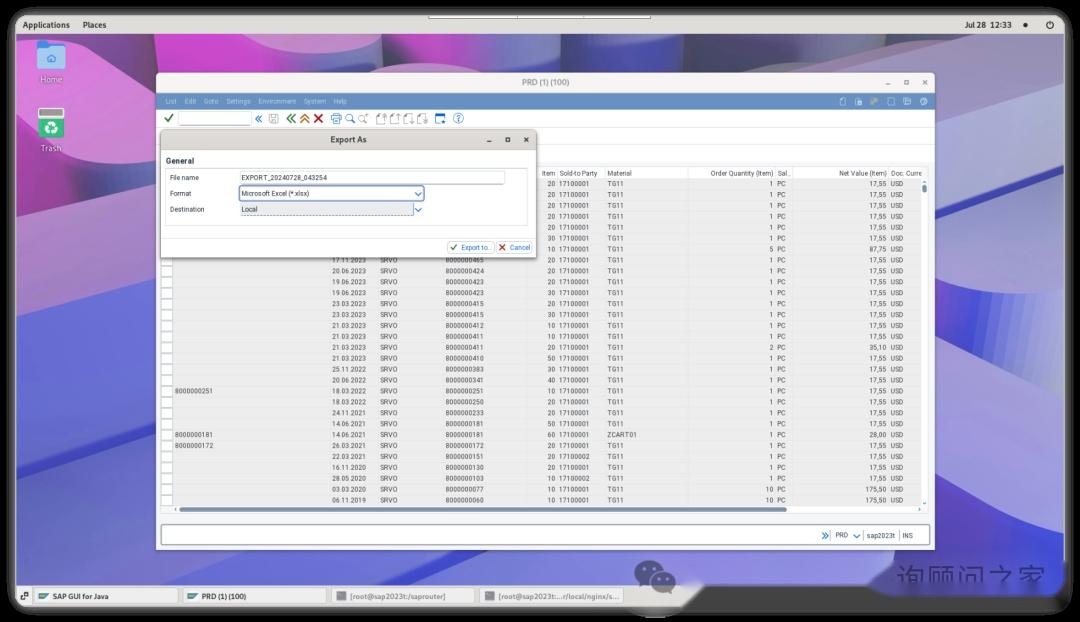Open the Environment menu
1080x622 pixels.
pos(277,101)
